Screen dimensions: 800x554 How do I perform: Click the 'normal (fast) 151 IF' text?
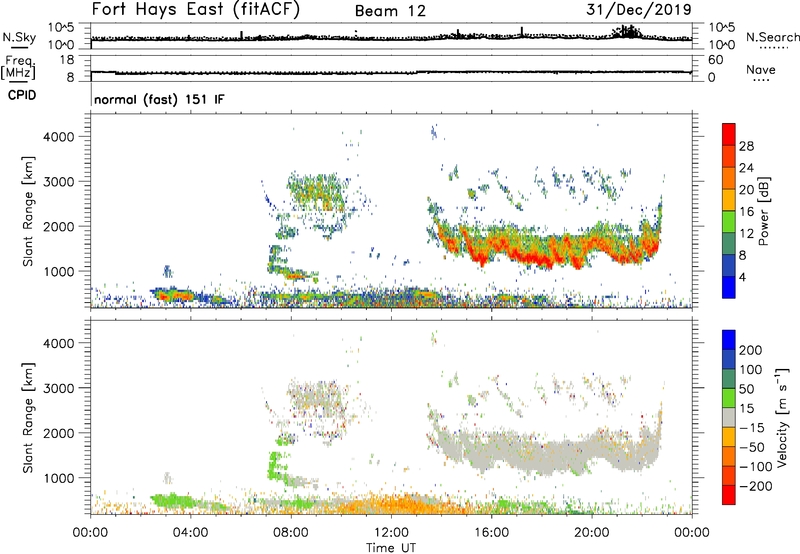click(159, 99)
